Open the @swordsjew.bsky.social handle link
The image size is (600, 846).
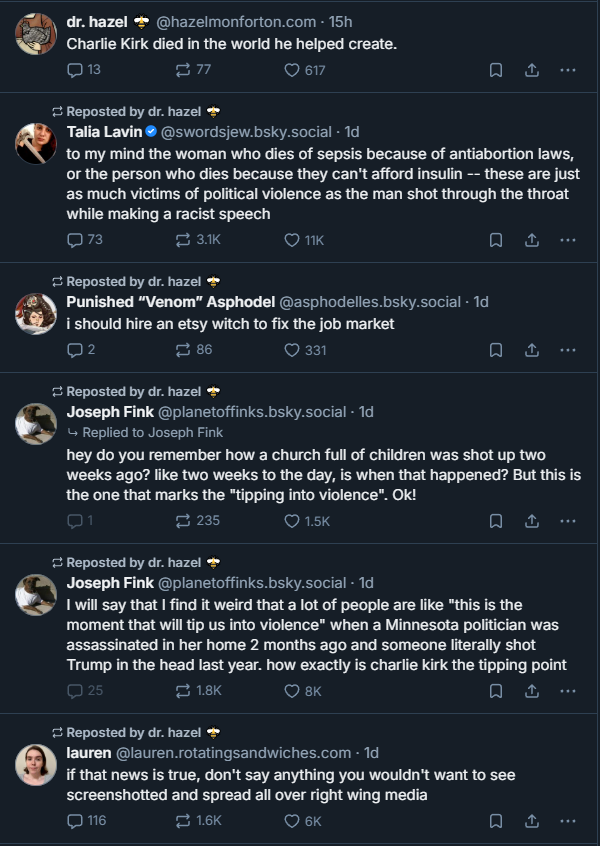point(256,131)
